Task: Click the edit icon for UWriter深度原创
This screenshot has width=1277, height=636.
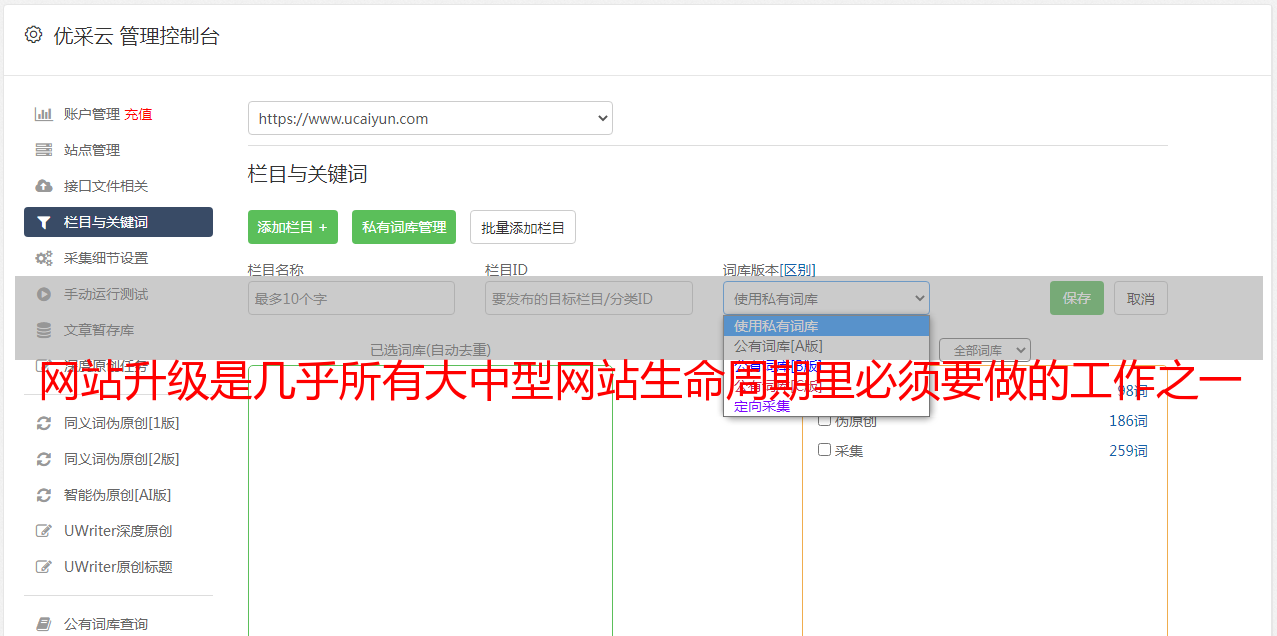Action: pos(43,531)
